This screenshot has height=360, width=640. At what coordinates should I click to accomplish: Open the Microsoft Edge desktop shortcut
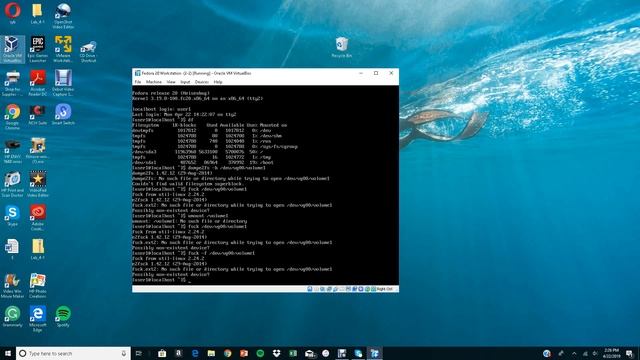tap(38, 319)
